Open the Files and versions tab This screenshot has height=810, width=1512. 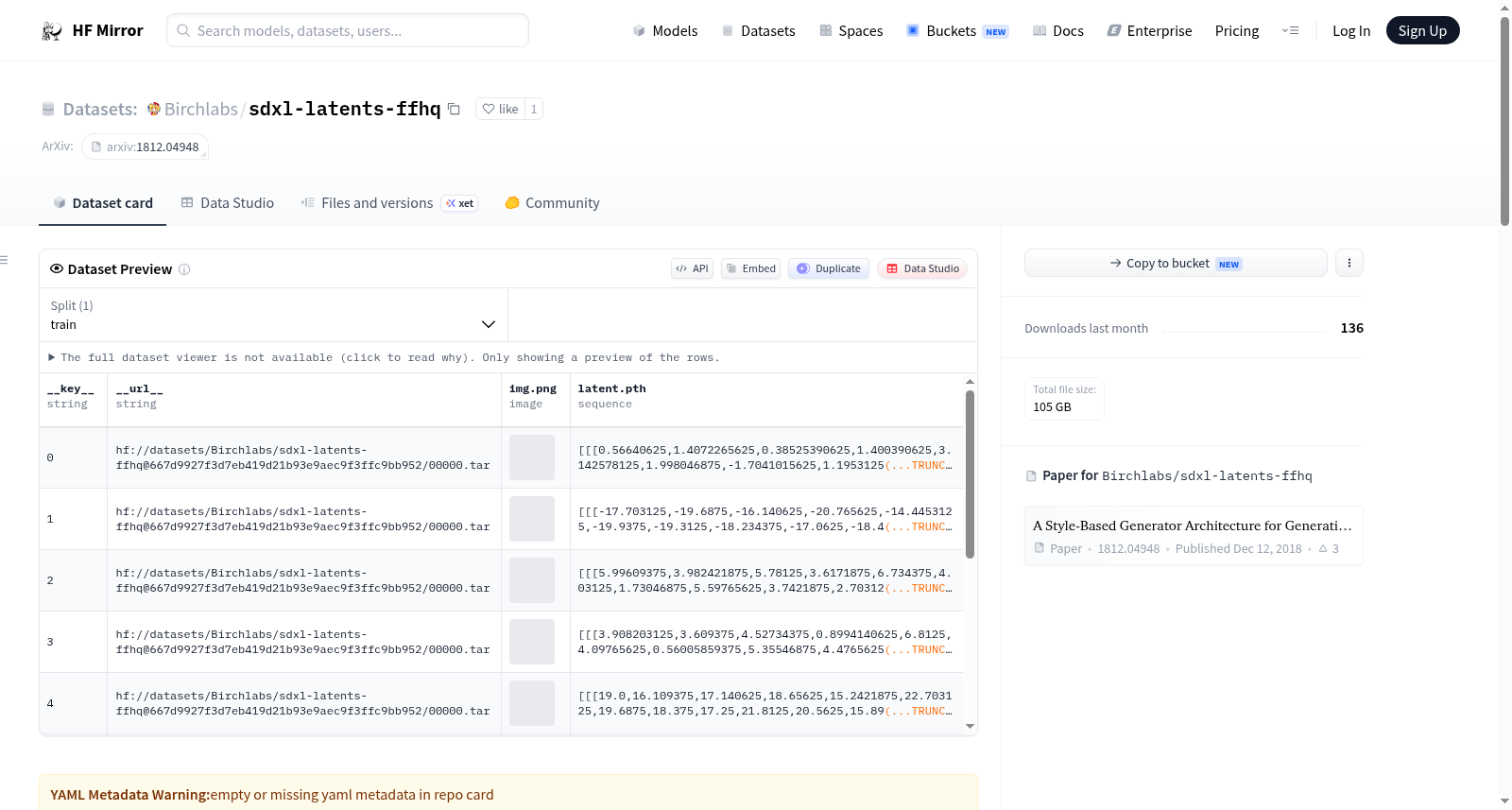point(389,203)
